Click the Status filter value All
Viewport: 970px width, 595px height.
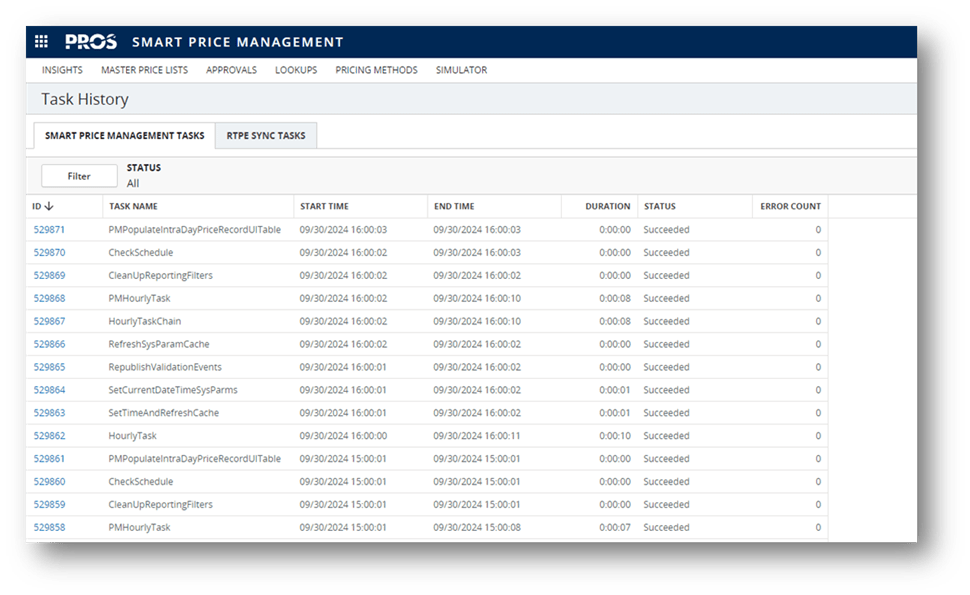click(133, 183)
